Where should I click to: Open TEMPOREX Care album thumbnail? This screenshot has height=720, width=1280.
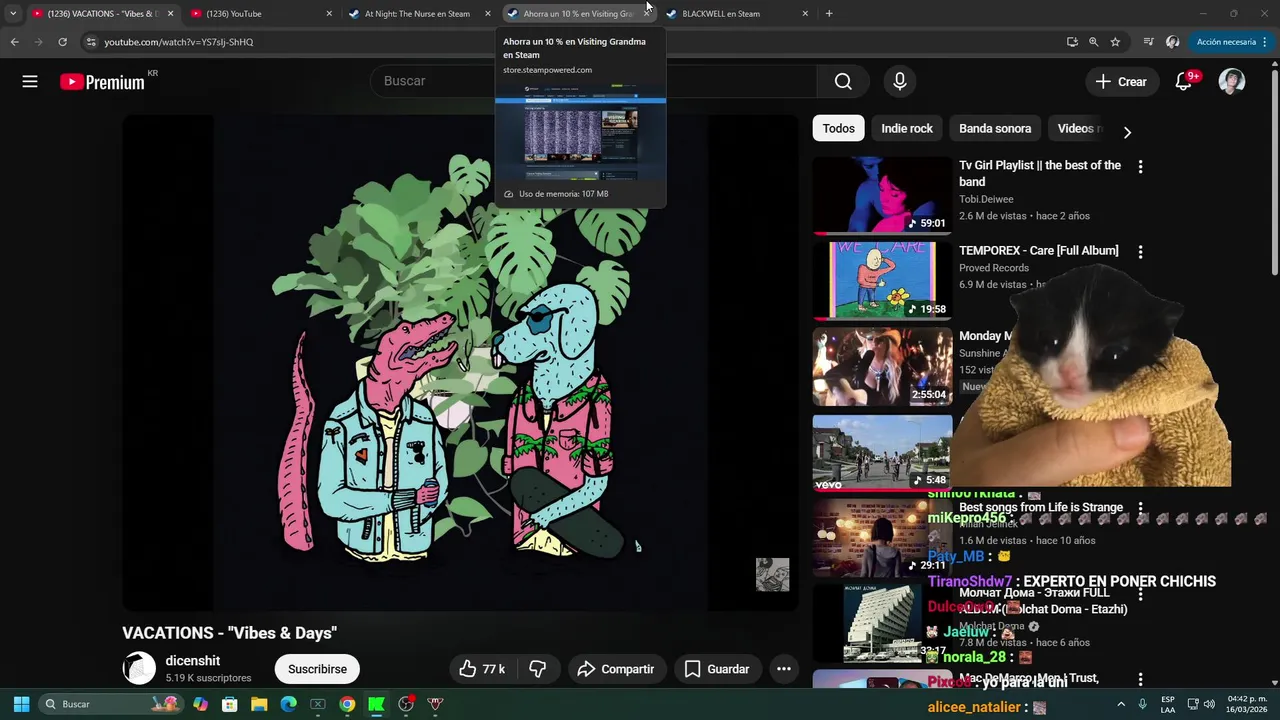click(x=882, y=281)
